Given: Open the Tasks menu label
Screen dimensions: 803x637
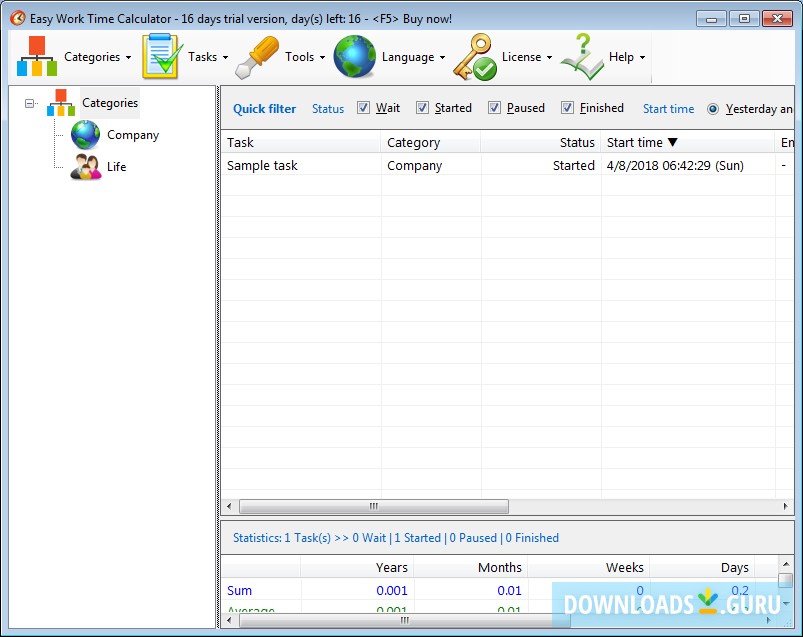Looking at the screenshot, I should [202, 57].
